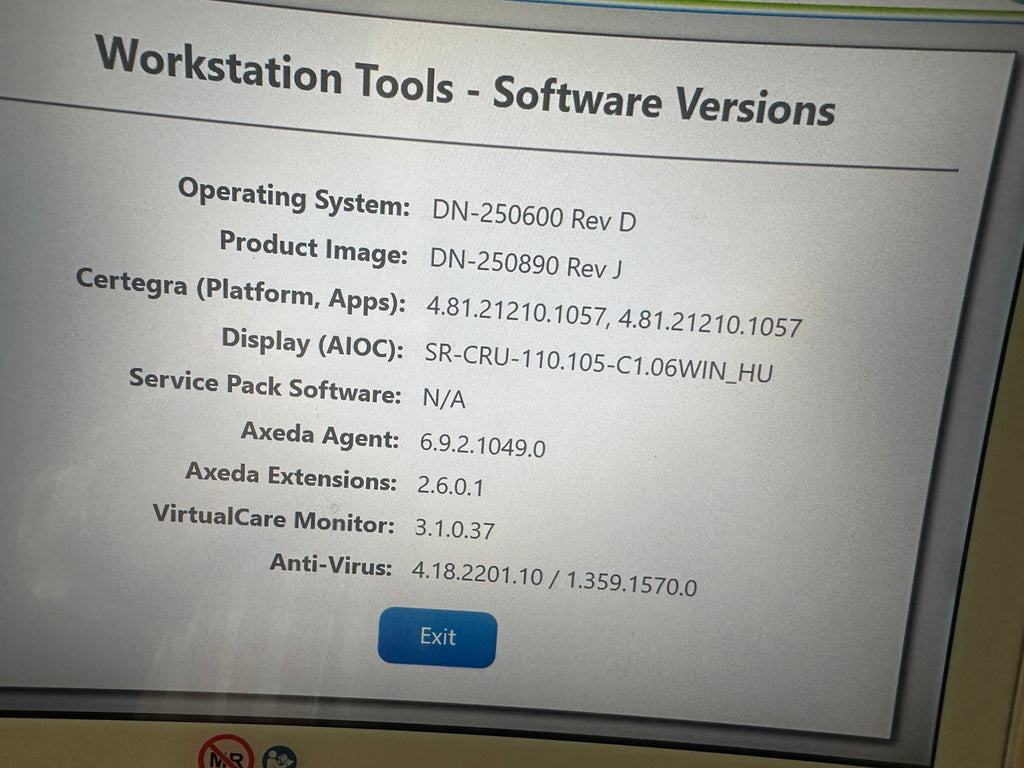Image resolution: width=1024 pixels, height=768 pixels.
Task: Click the Product Image label
Action: [313, 248]
